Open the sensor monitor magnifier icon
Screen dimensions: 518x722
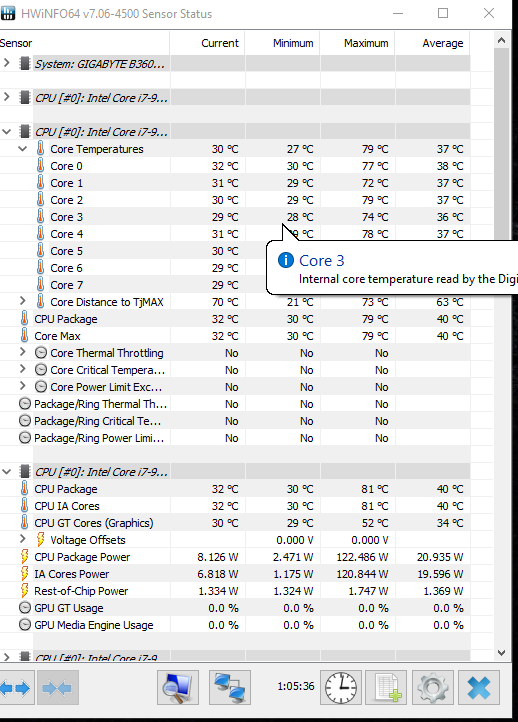pyautogui.click(x=178, y=687)
